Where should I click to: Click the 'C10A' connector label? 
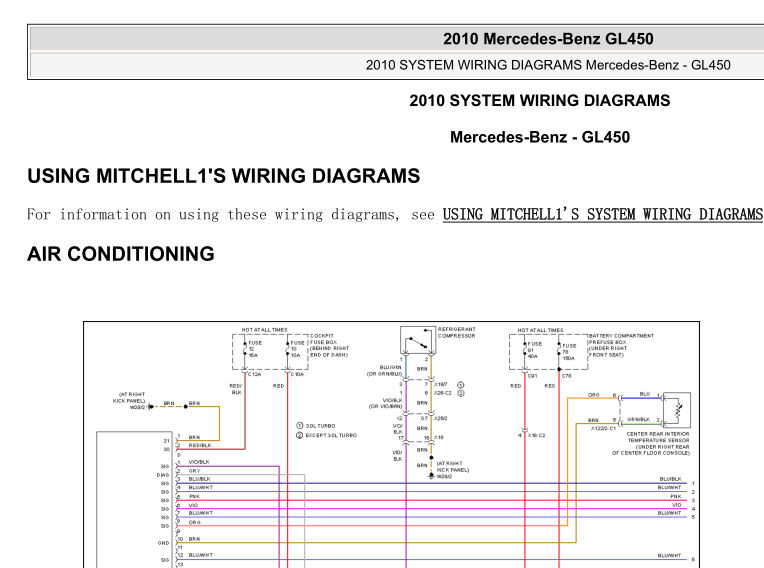click(297, 374)
